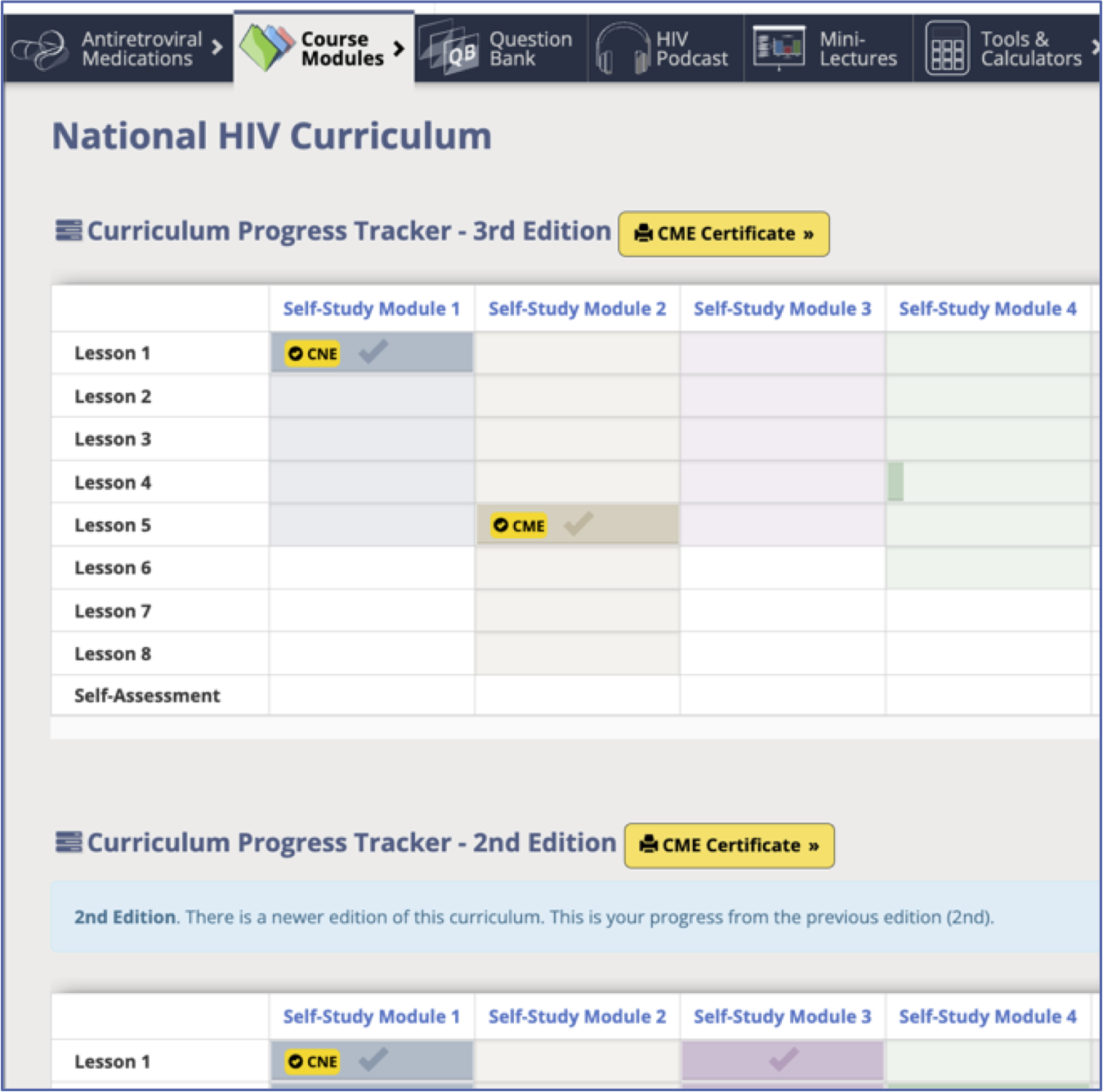Viewport: 1103px width, 1092px height.
Task: Click the list icon beside 2nd Edition tracker heading
Action: point(69,842)
